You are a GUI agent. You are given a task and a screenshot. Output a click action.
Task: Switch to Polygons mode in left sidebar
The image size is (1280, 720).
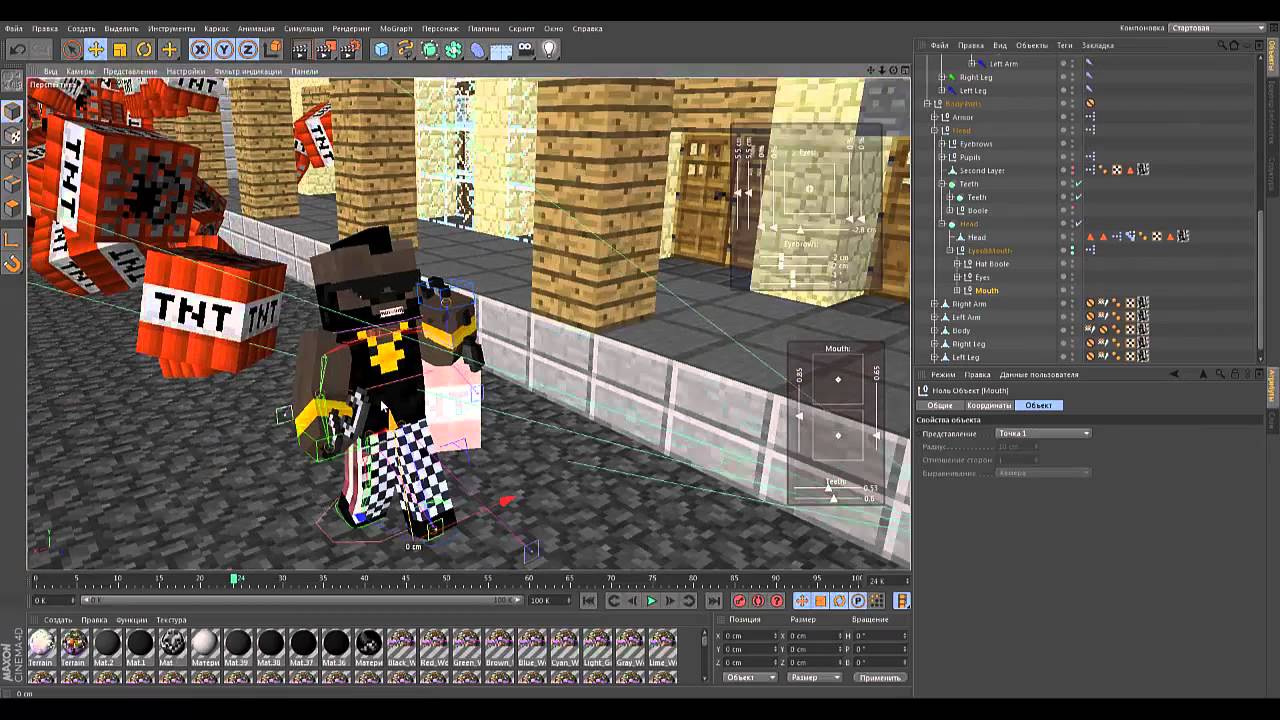click(x=12, y=208)
